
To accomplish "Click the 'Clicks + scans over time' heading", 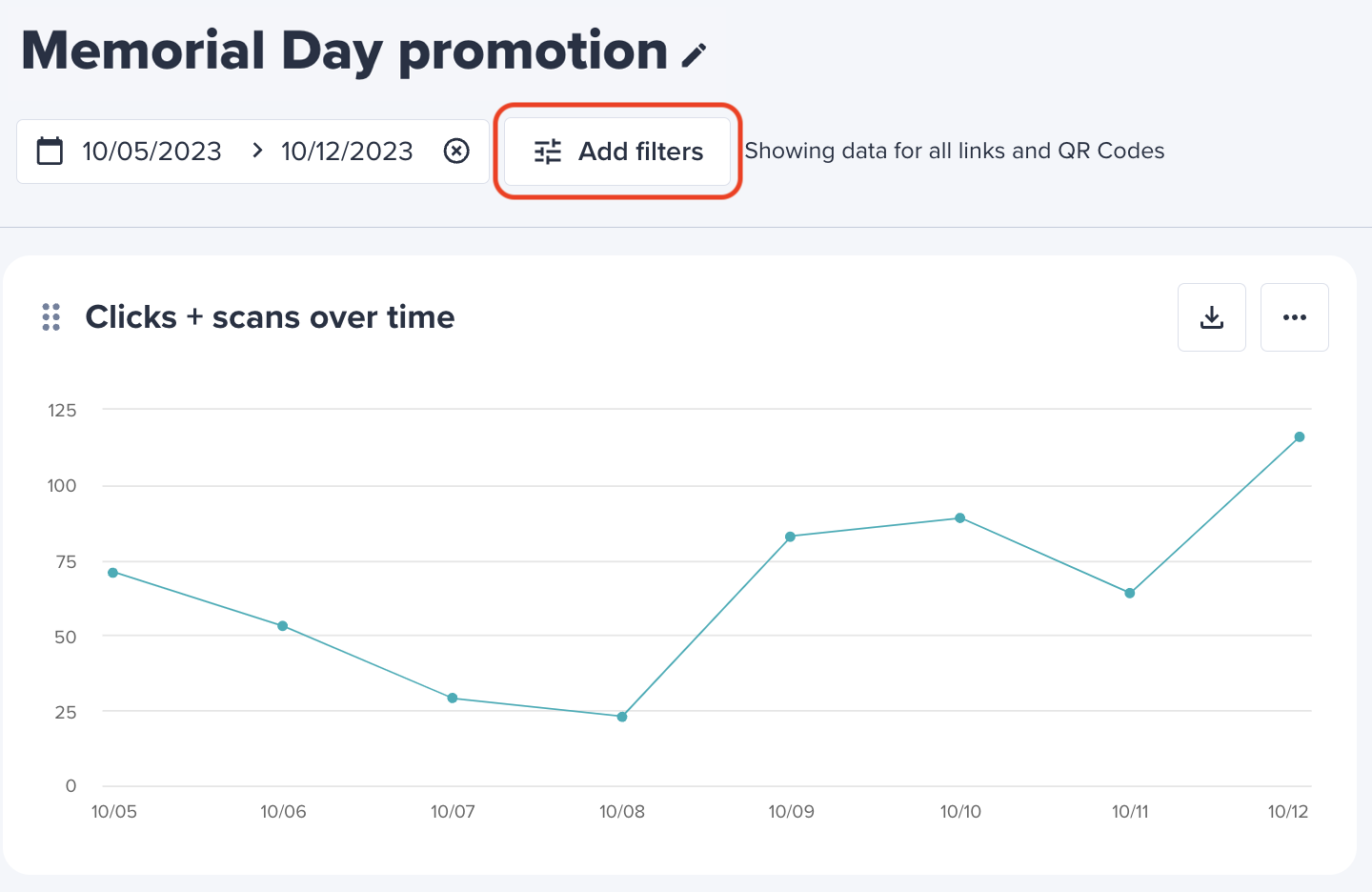I will click(x=270, y=317).
